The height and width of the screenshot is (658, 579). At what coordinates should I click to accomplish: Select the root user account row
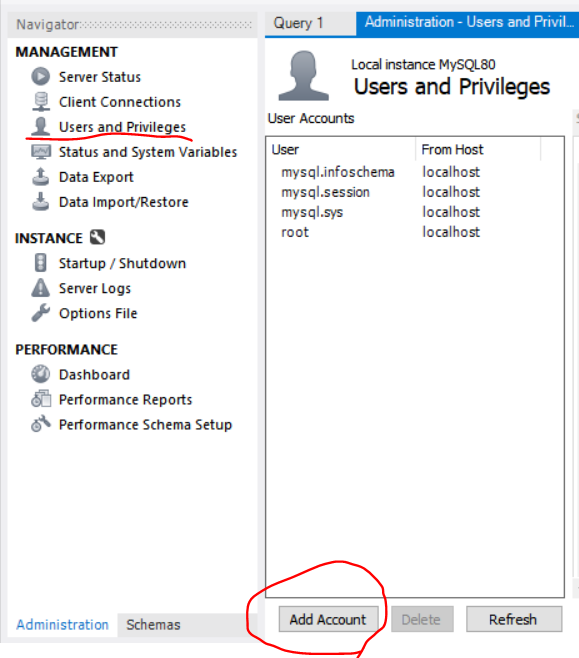point(415,232)
